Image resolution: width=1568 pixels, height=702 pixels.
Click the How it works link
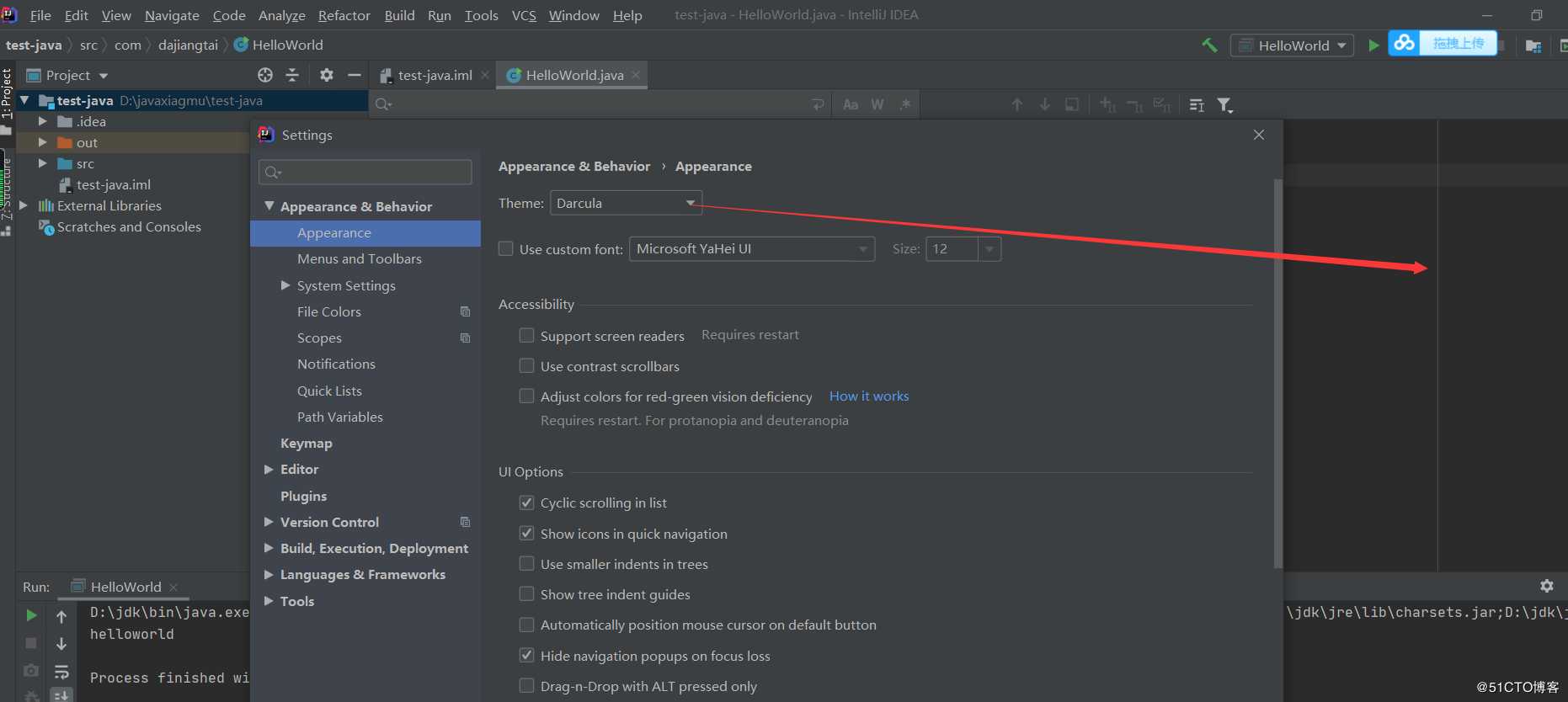point(869,396)
